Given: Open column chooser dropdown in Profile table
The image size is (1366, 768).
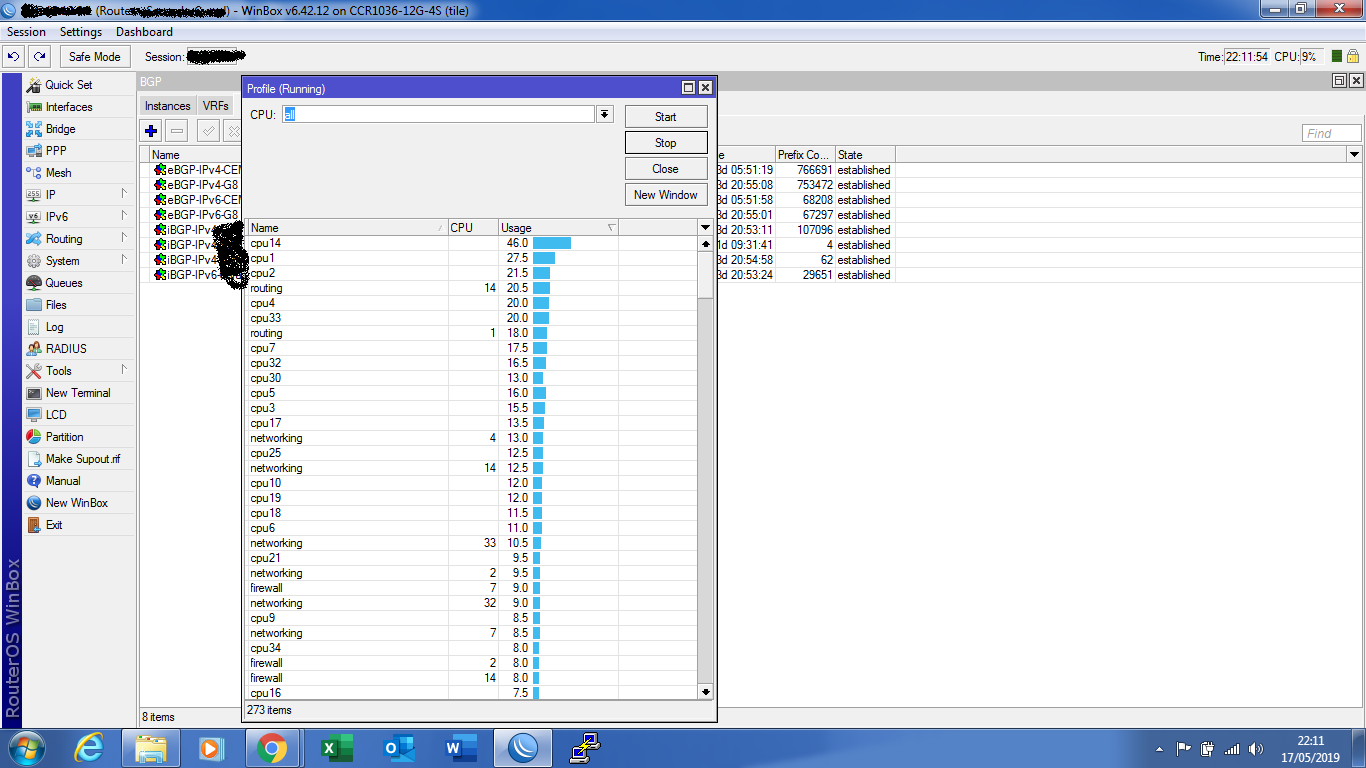Looking at the screenshot, I should [705, 228].
